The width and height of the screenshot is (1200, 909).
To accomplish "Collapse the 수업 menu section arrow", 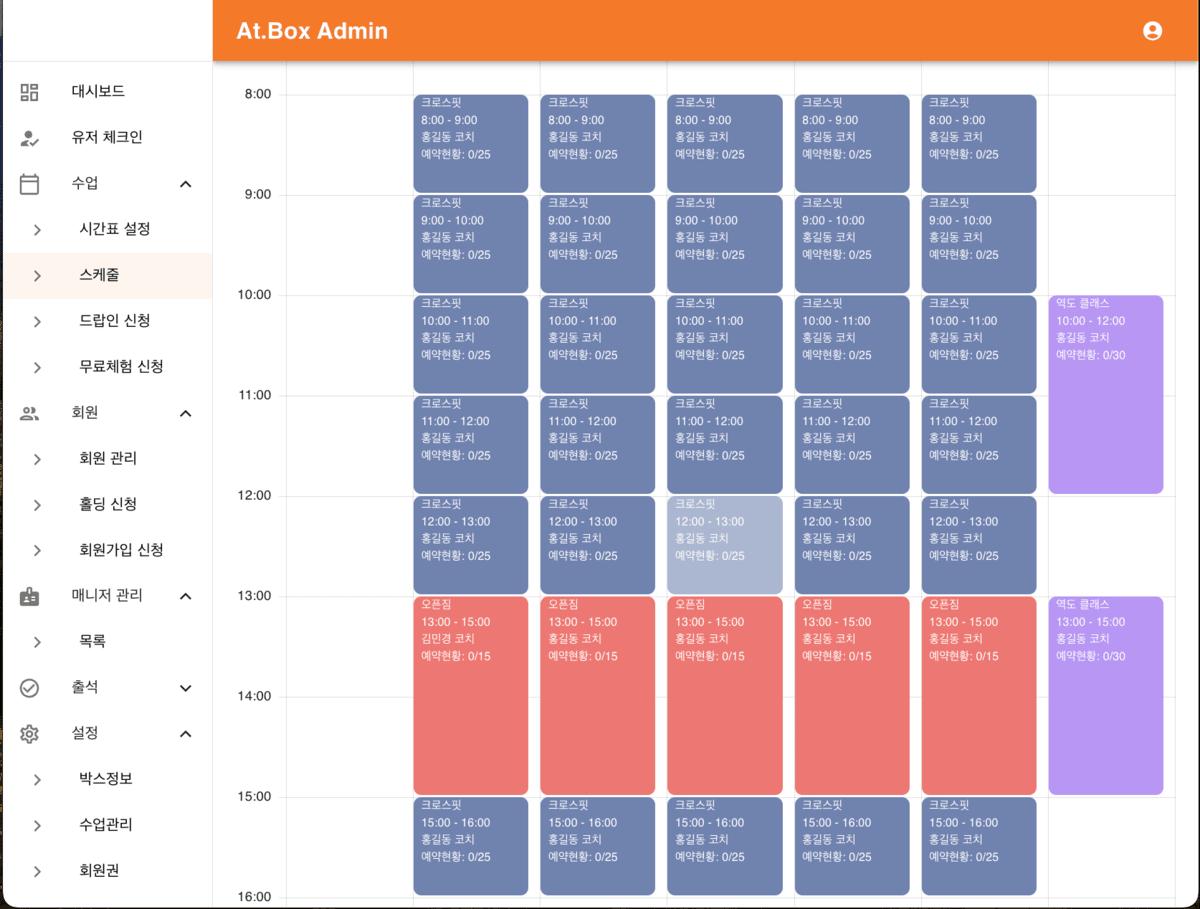I will tap(185, 184).
